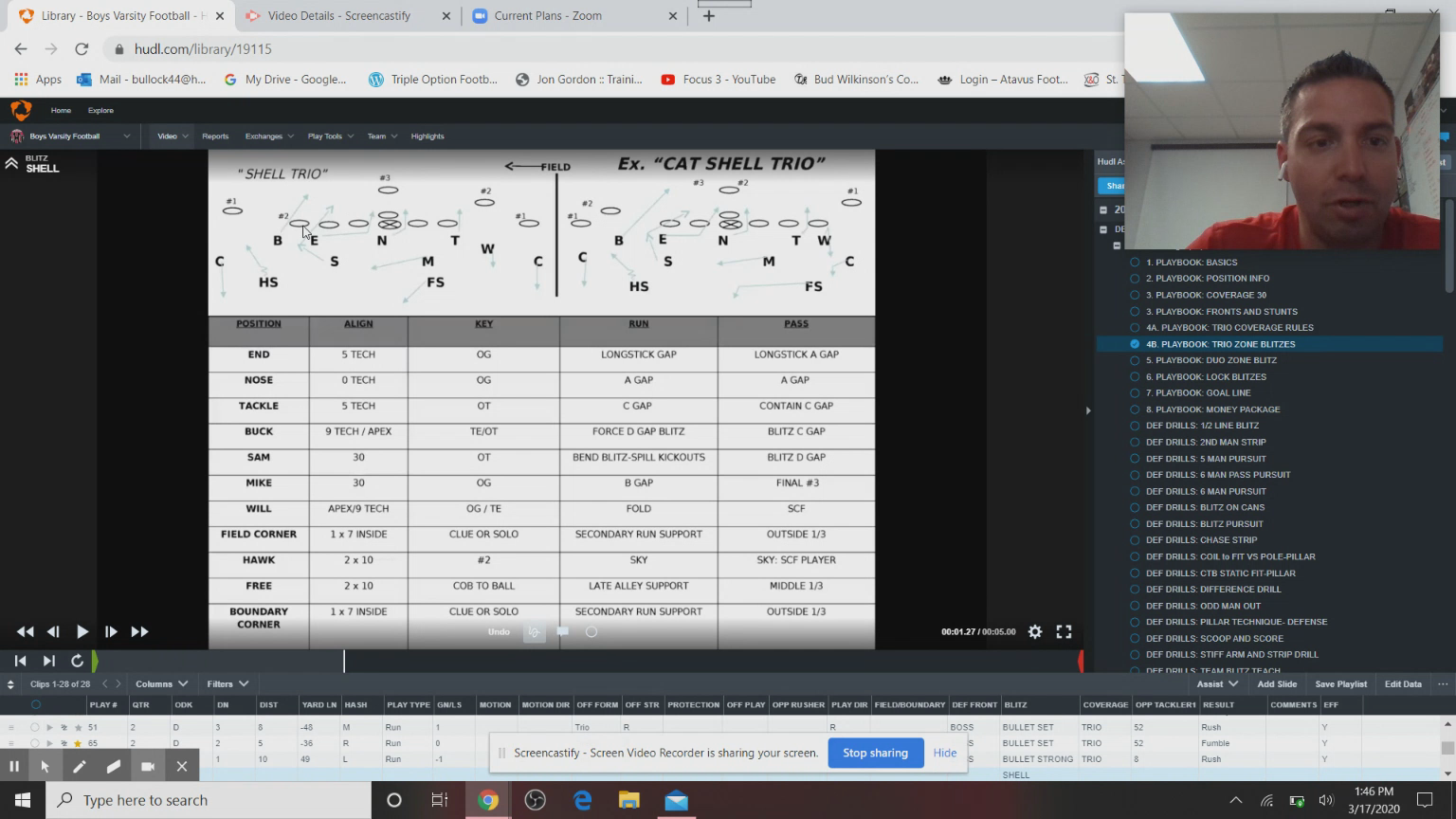This screenshot has width=1456, height=819.
Task: Select 1. PLAYBOOK: BASICS radio circle
Action: click(1135, 263)
